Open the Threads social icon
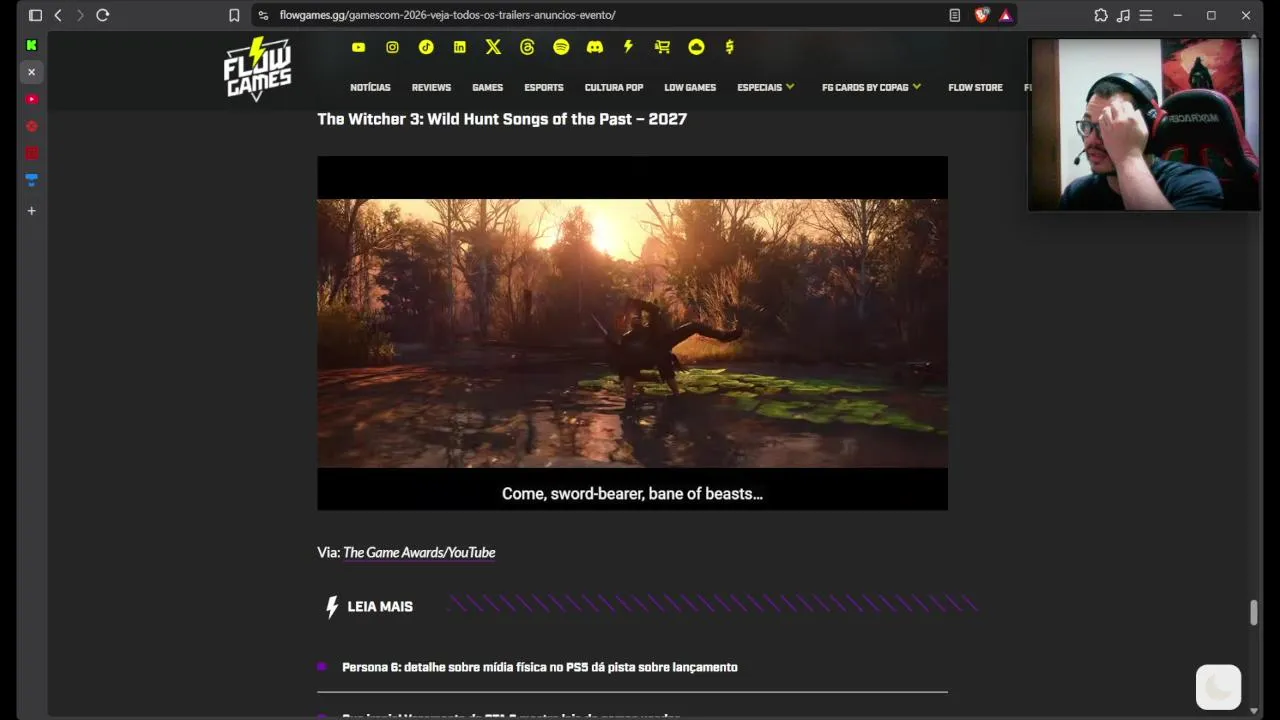 pos(527,47)
